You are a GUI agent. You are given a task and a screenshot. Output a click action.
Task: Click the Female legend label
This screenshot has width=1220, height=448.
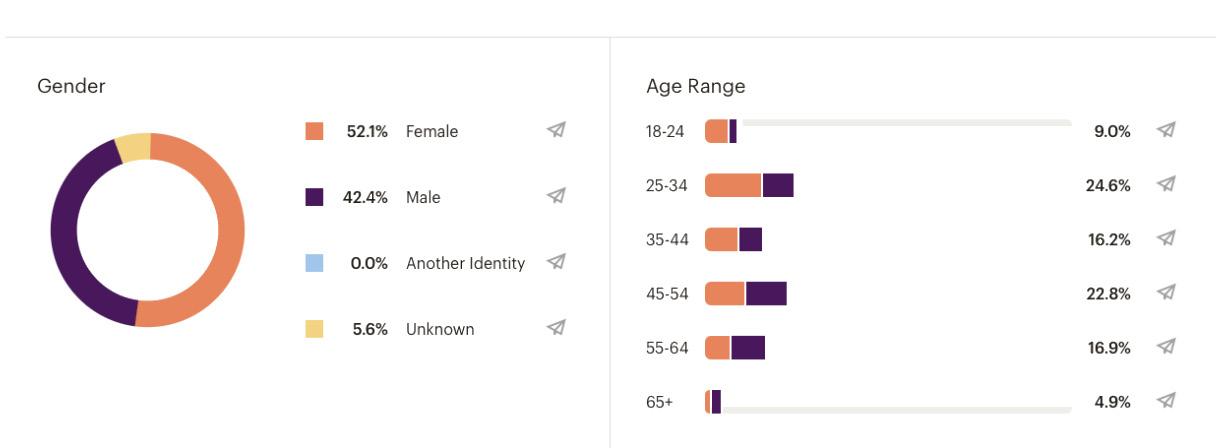432,131
